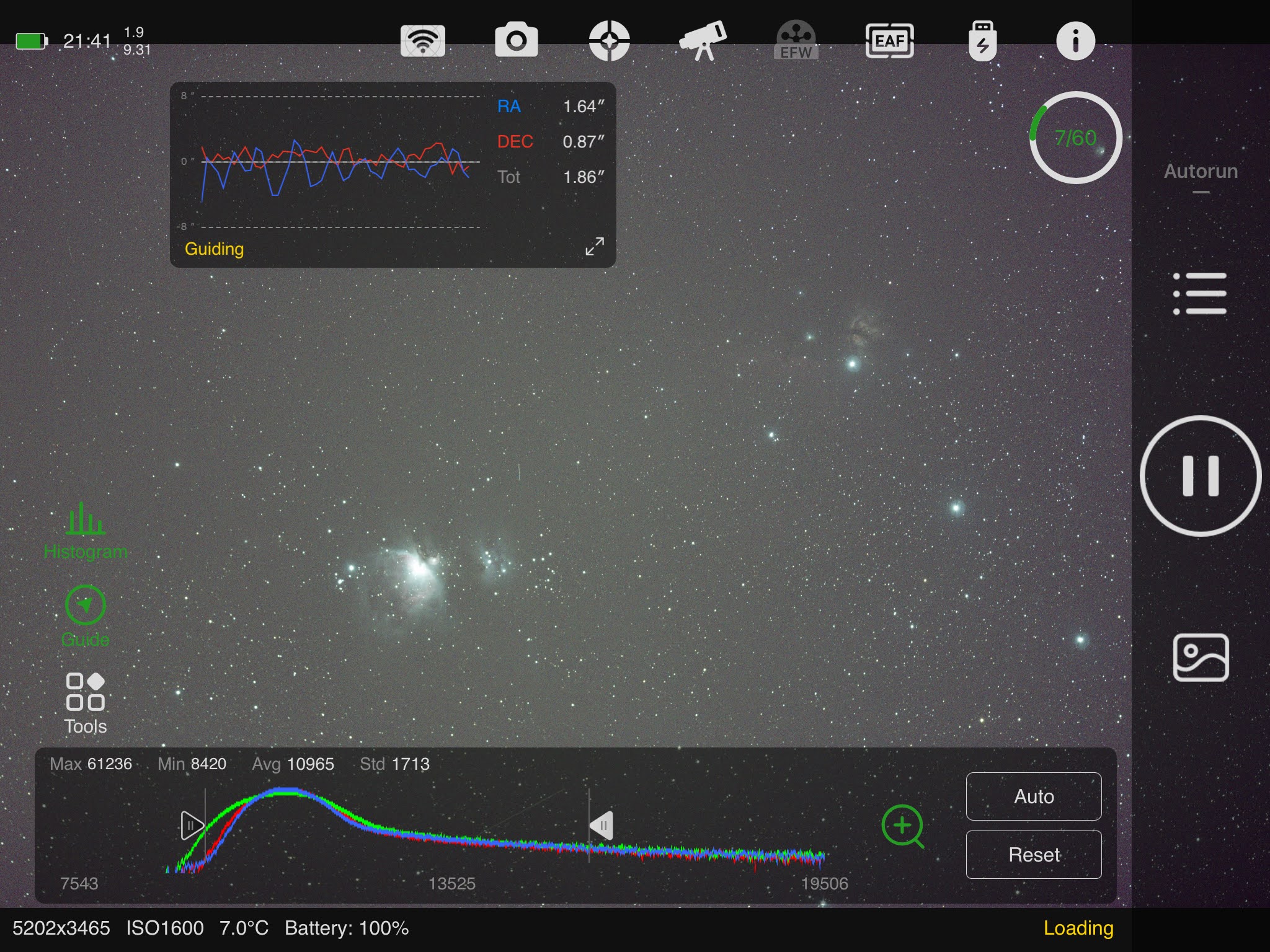Toggle the Guide graph overlay

(86, 617)
